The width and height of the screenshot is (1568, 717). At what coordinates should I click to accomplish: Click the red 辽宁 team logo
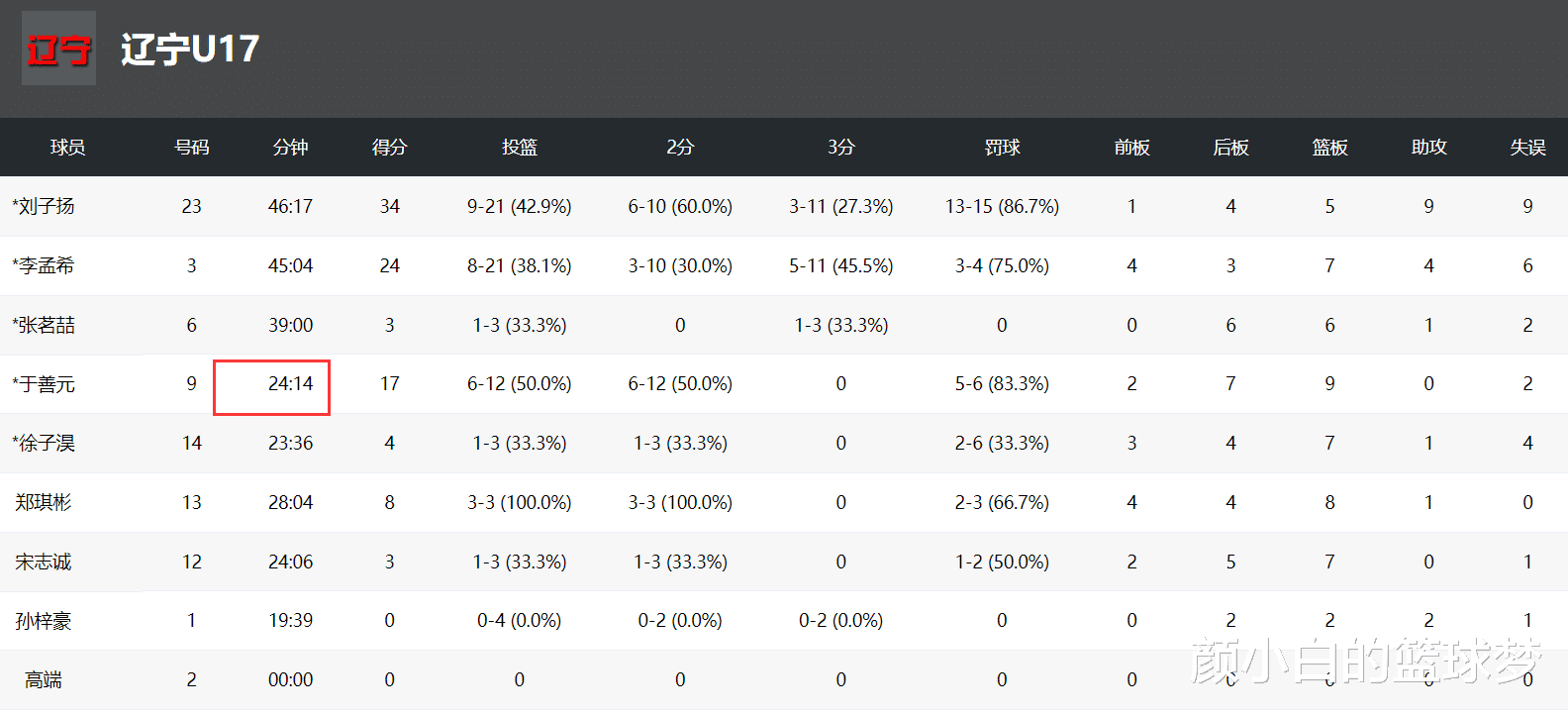click(58, 49)
